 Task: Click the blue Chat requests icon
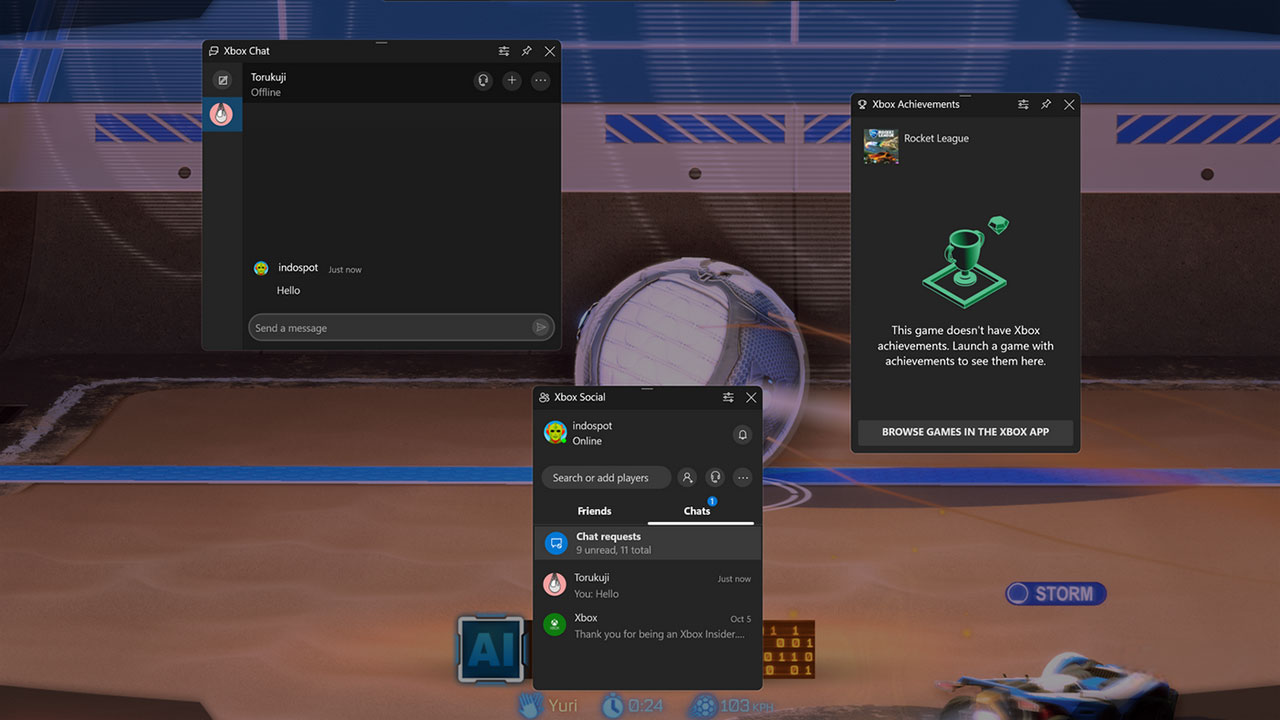point(555,543)
